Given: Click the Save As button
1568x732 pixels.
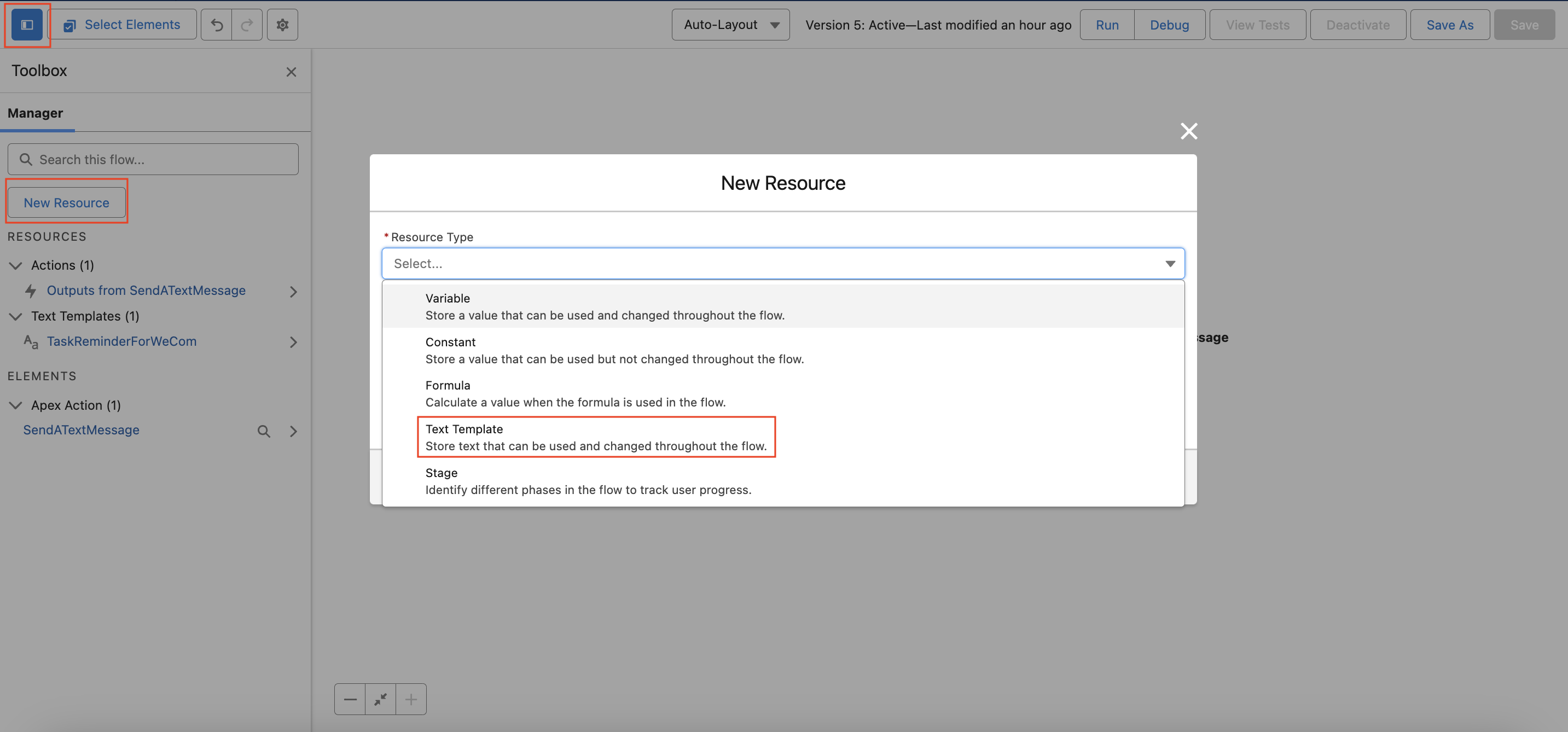Looking at the screenshot, I should pos(1450,25).
